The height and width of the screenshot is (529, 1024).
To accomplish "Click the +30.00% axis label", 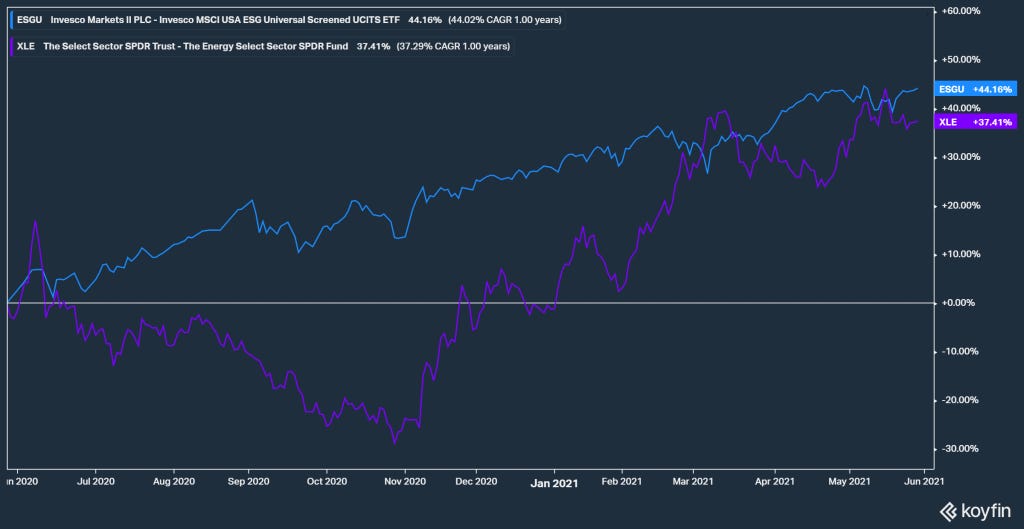I will coord(962,157).
